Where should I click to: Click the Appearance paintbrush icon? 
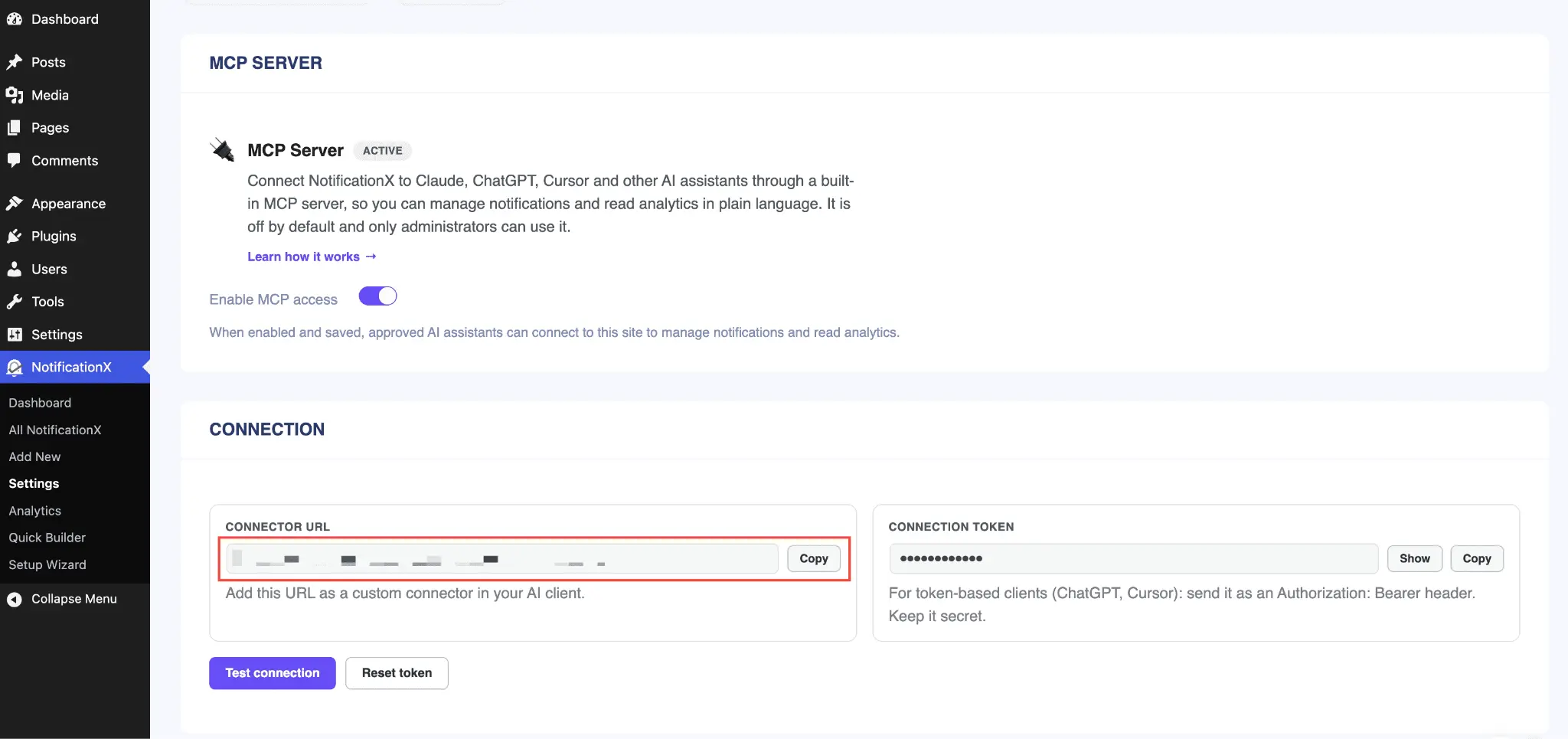pyautogui.click(x=14, y=204)
